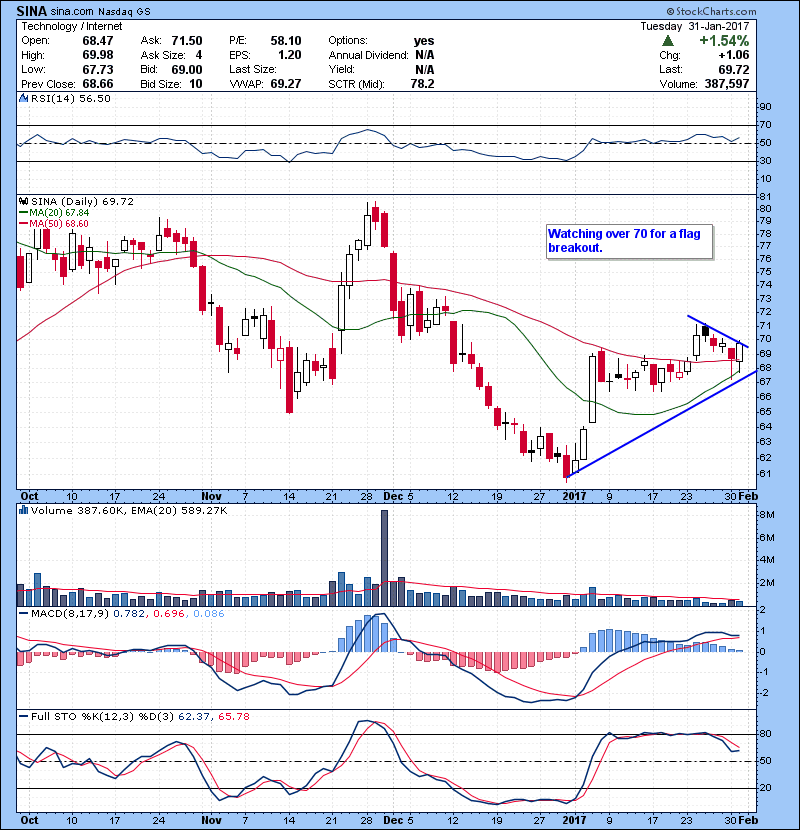The image size is (800, 830).
Task: Select the P/E value 58.10
Action: click(286, 41)
